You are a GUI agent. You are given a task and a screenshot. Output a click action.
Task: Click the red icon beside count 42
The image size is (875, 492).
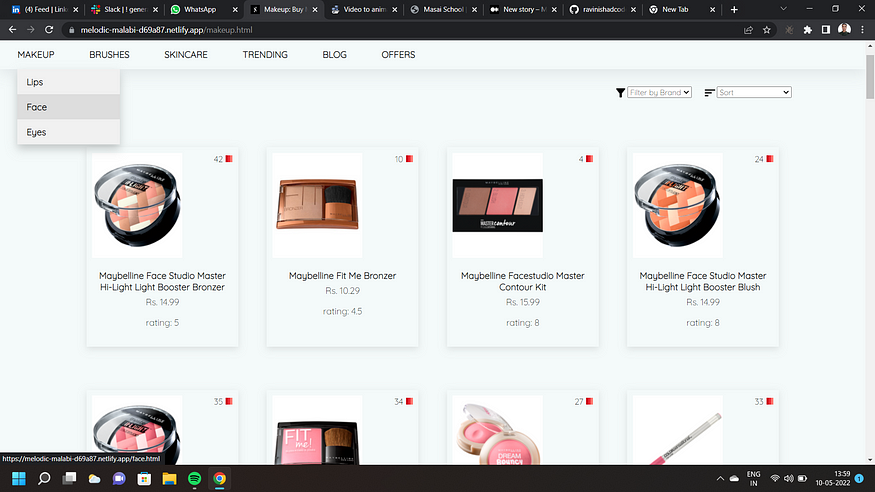click(229, 159)
